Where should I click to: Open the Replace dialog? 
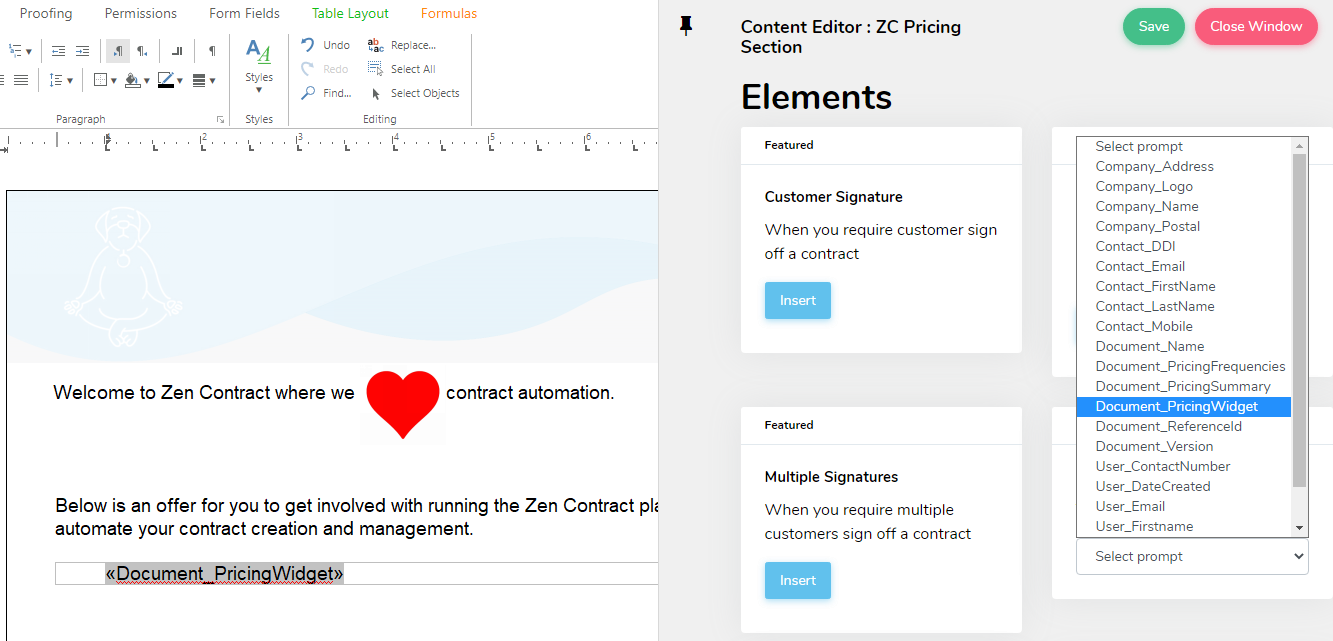coord(402,45)
